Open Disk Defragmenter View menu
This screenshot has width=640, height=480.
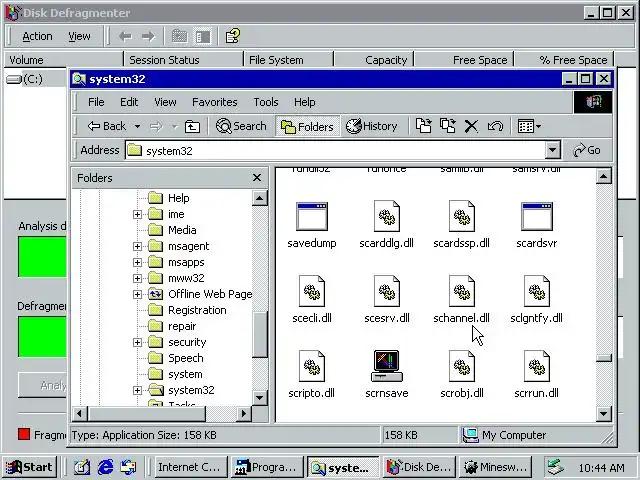pyautogui.click(x=79, y=36)
